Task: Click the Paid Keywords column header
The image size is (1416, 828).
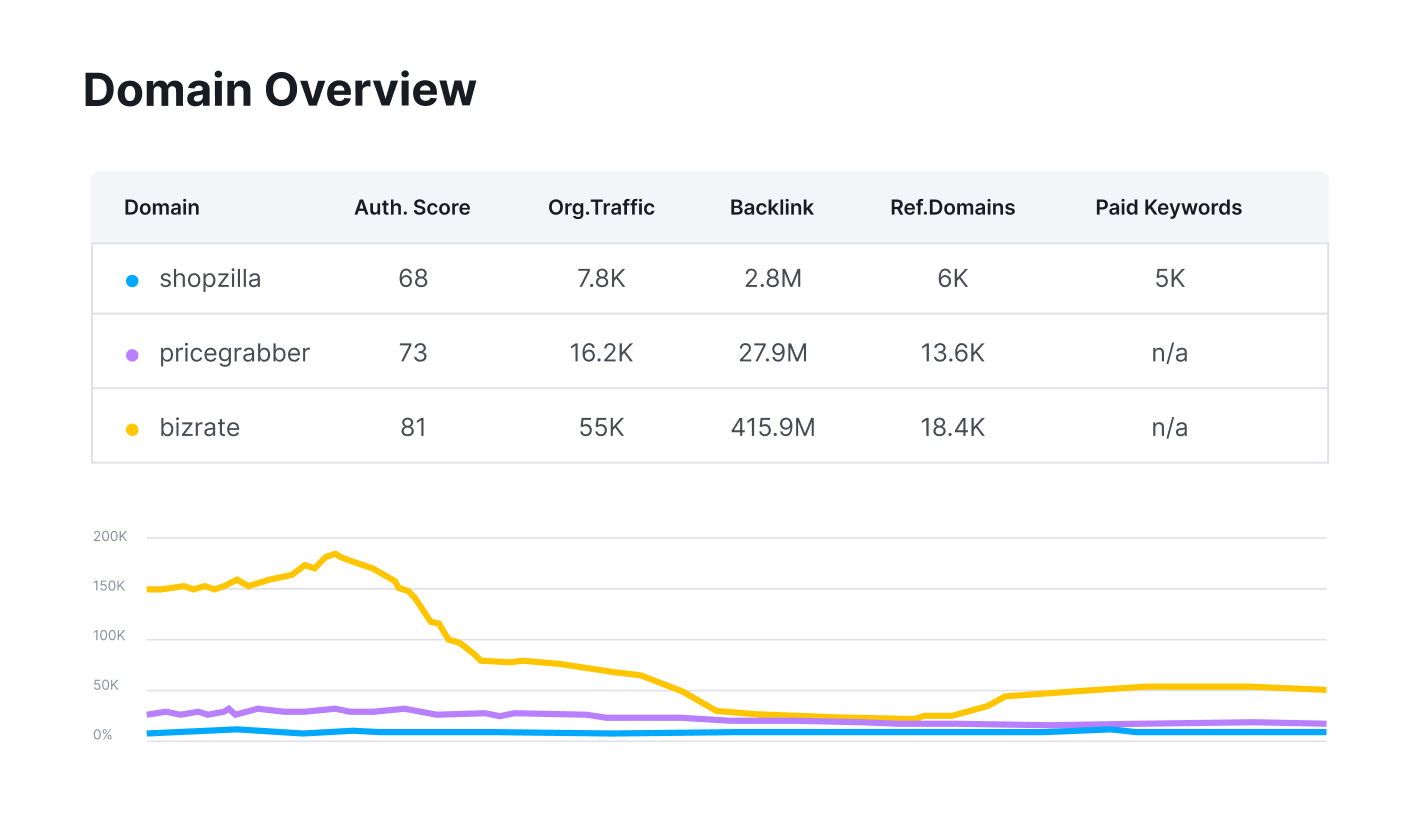Action: pyautogui.click(x=1168, y=207)
